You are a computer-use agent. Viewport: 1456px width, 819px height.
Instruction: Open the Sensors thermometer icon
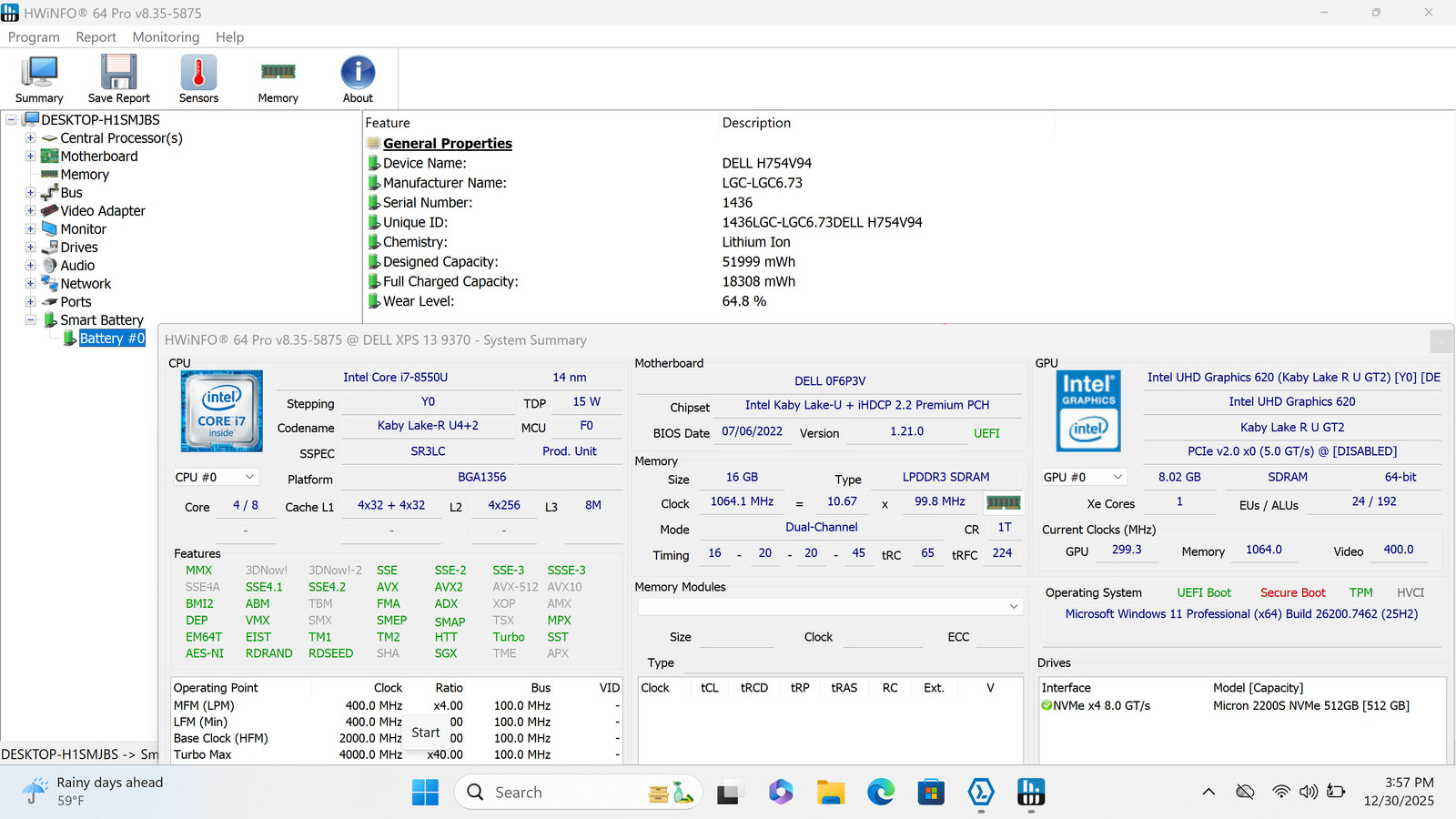[x=198, y=80]
